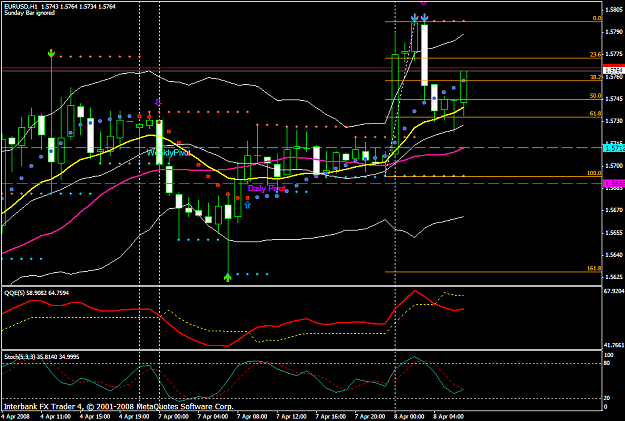Click the 1.5745 price axis label
625x421 pixels.
pyautogui.click(x=614, y=99)
